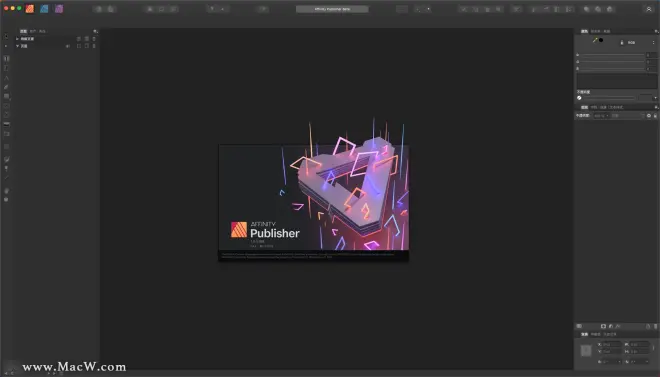Add a new layer using Layers footer icon
Image resolution: width=660 pixels, height=377 pixels.
[x=648, y=326]
